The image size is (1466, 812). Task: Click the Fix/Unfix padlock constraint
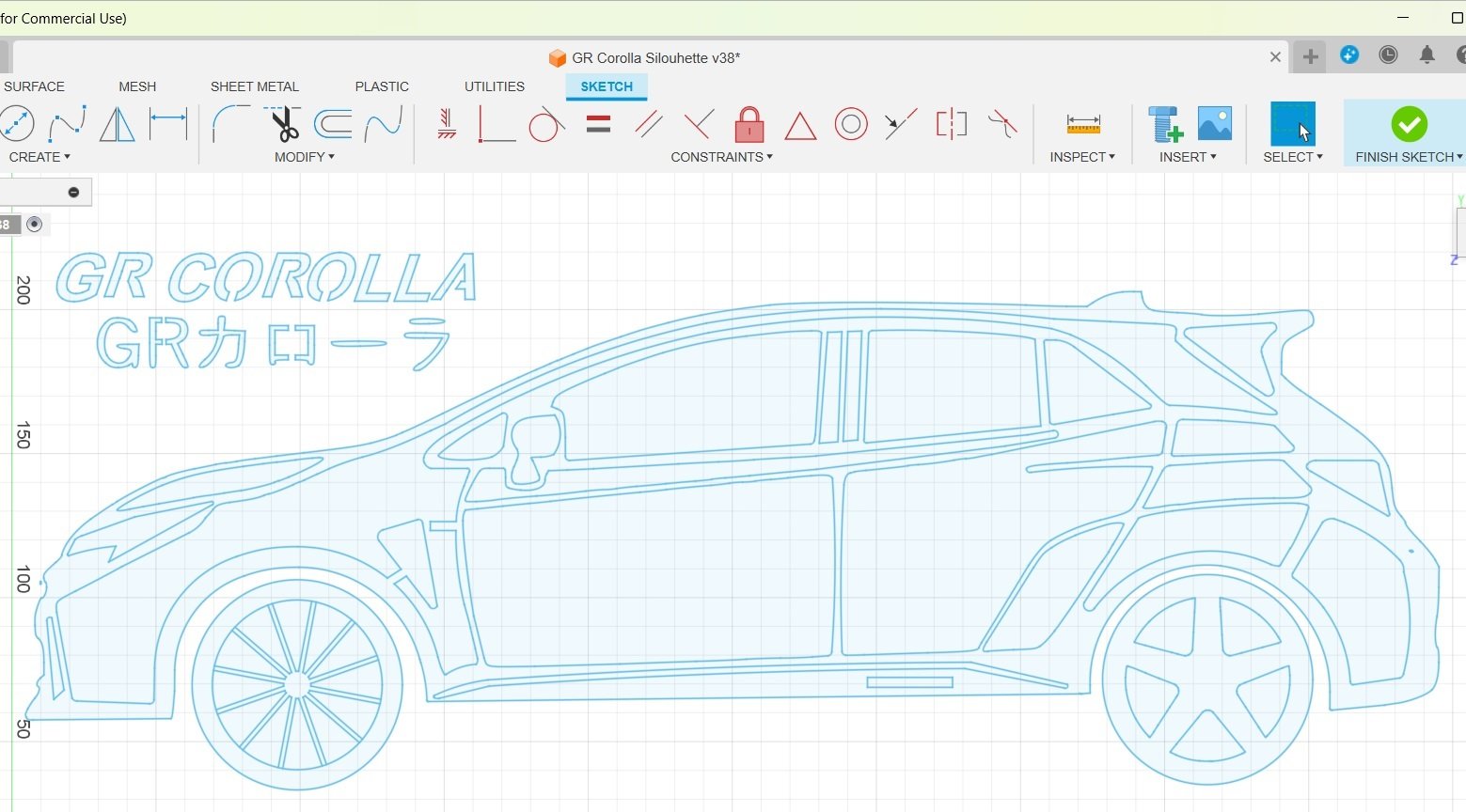click(x=749, y=124)
